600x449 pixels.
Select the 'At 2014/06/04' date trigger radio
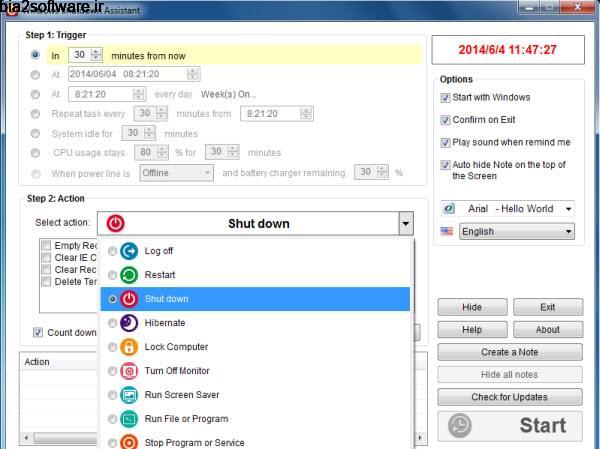[x=35, y=75]
